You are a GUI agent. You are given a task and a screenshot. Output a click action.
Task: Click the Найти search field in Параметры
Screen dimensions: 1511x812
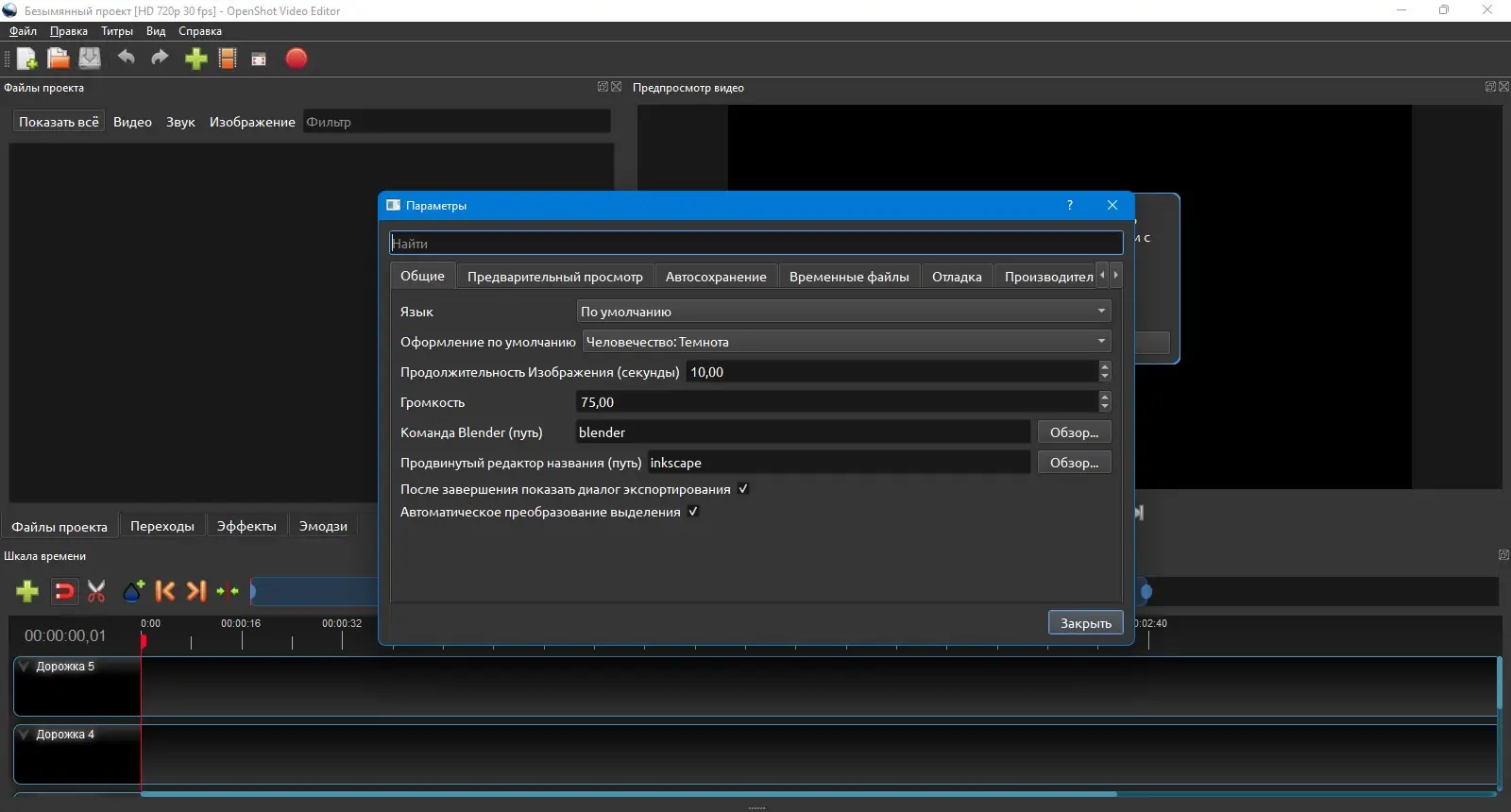[x=756, y=244]
